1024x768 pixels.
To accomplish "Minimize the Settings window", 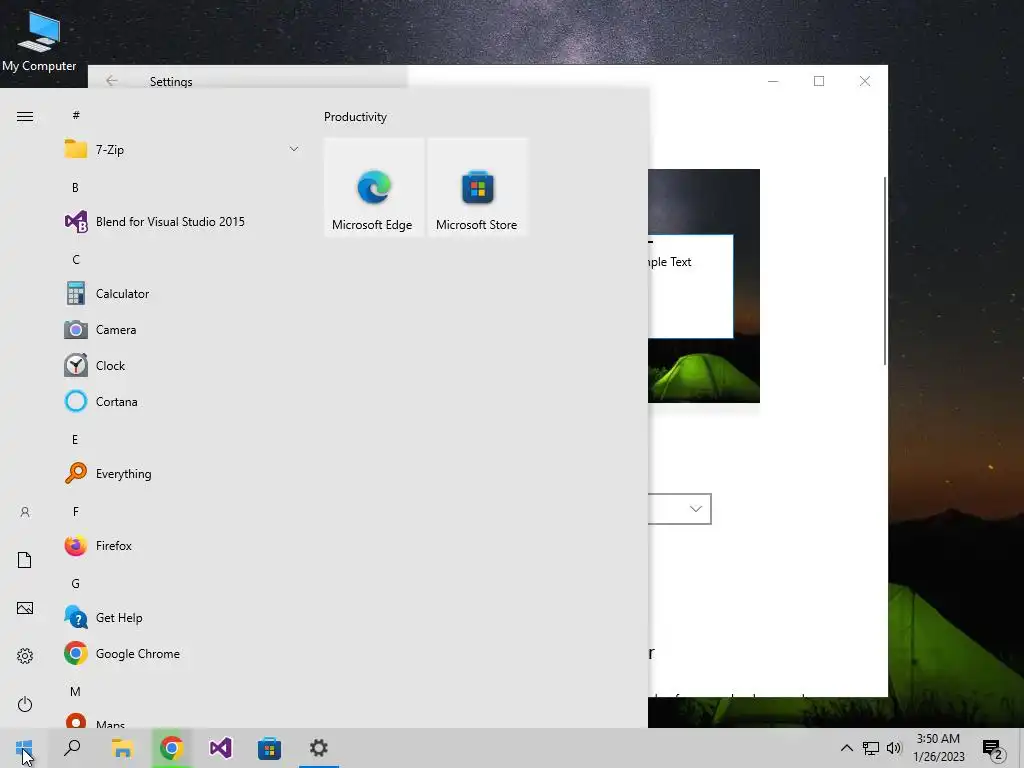I will [x=773, y=81].
